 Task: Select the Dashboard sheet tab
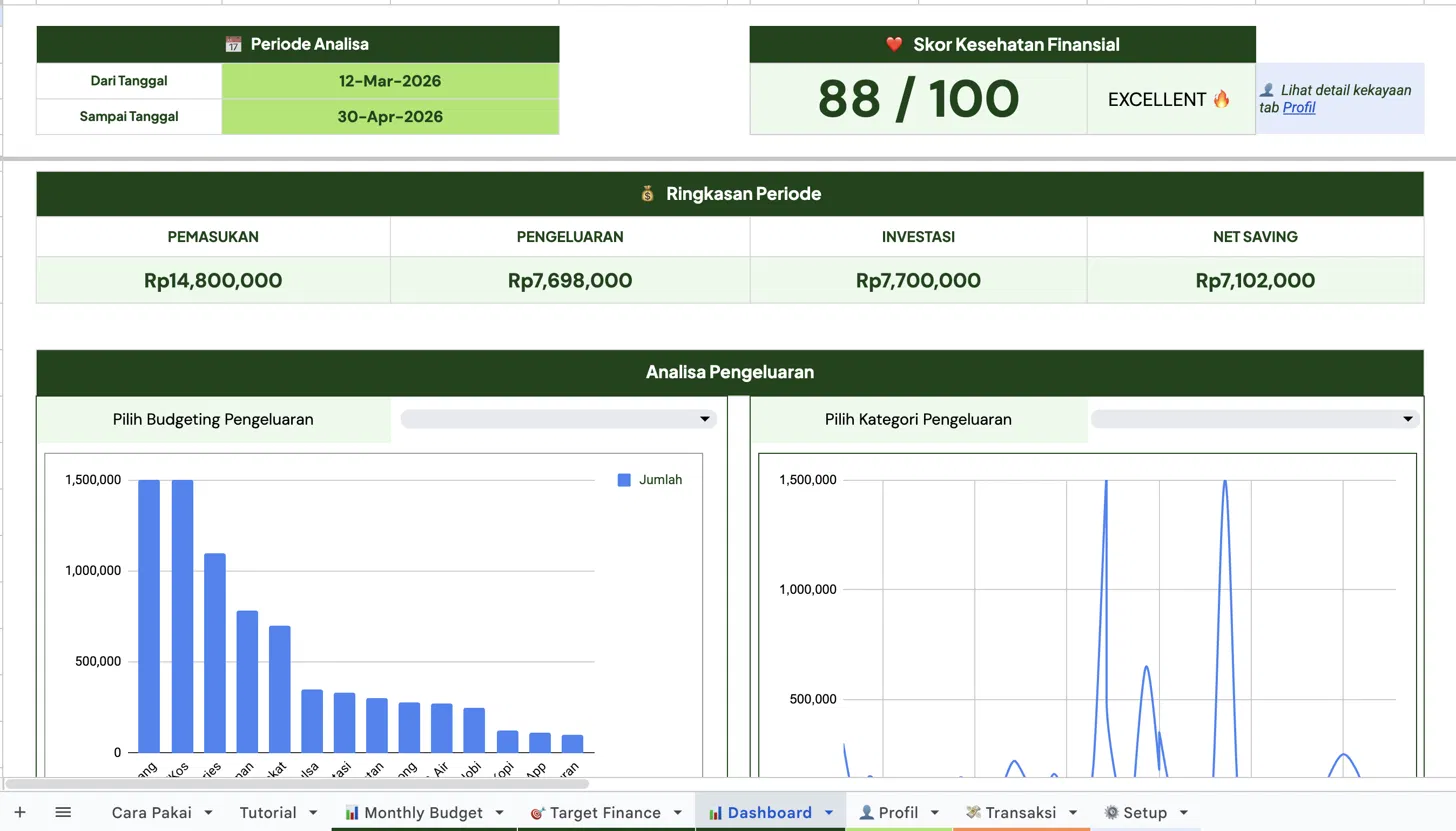769,813
